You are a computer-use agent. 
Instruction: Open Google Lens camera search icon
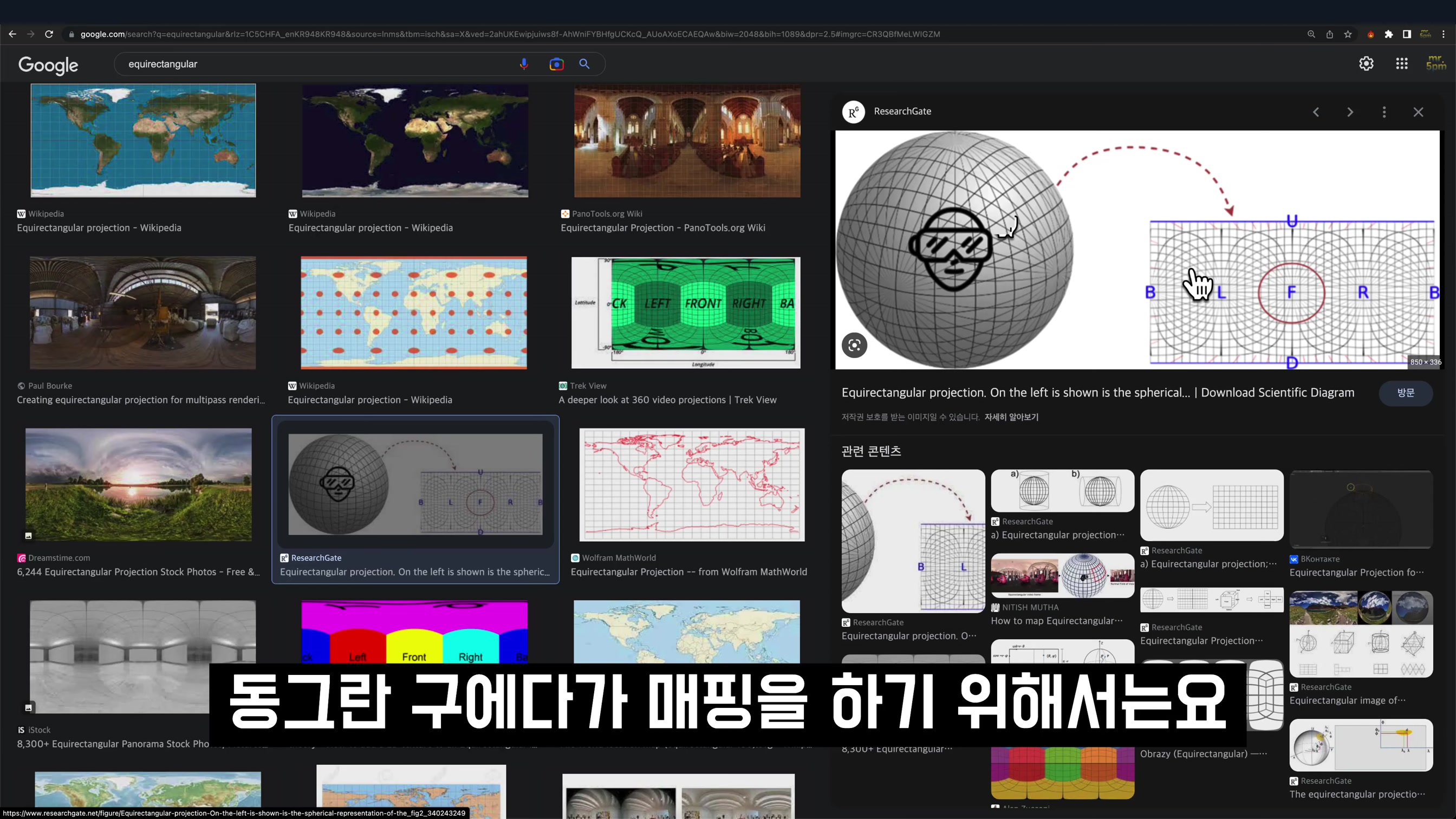[x=556, y=64]
